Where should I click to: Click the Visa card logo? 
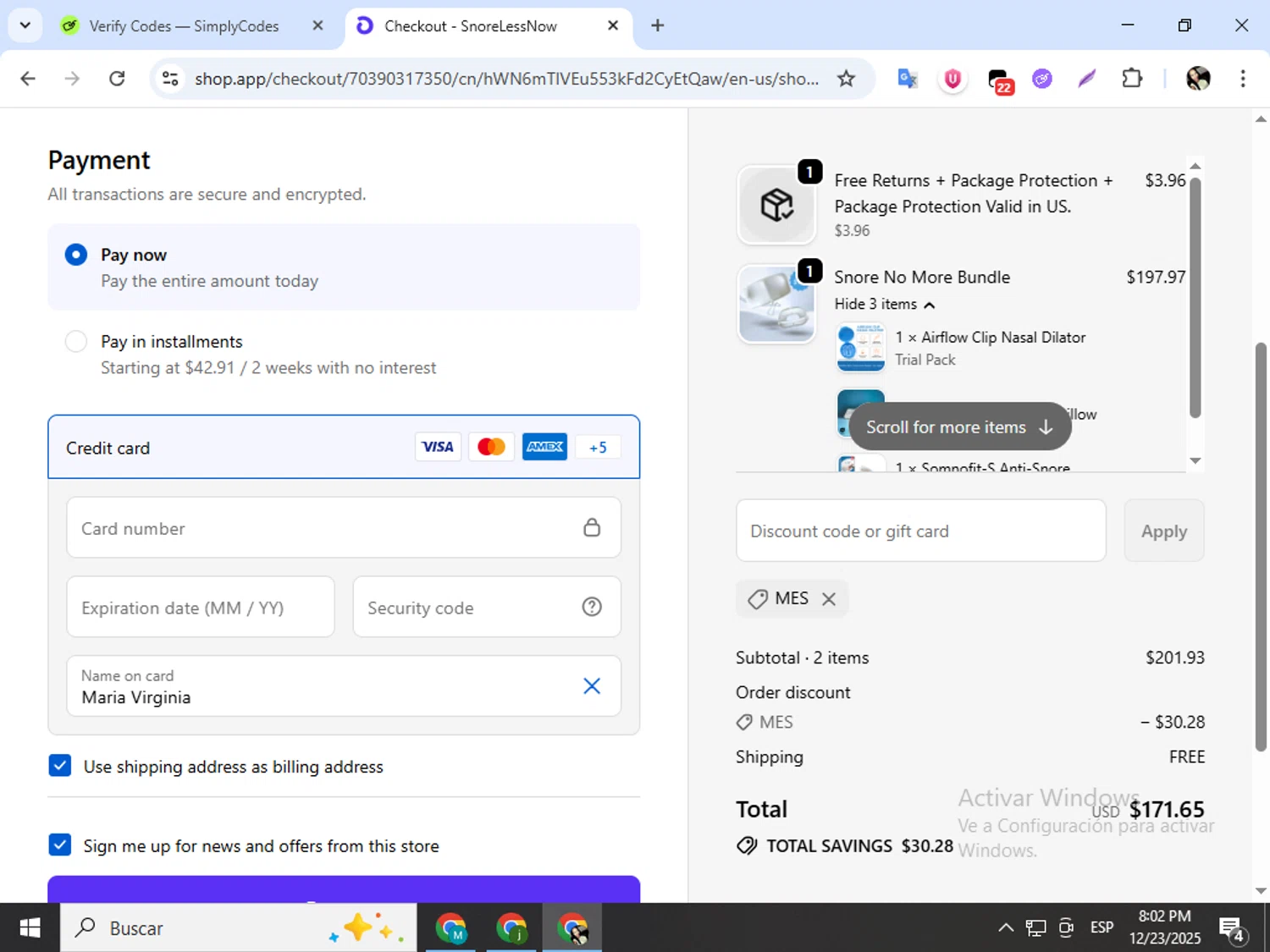click(438, 447)
